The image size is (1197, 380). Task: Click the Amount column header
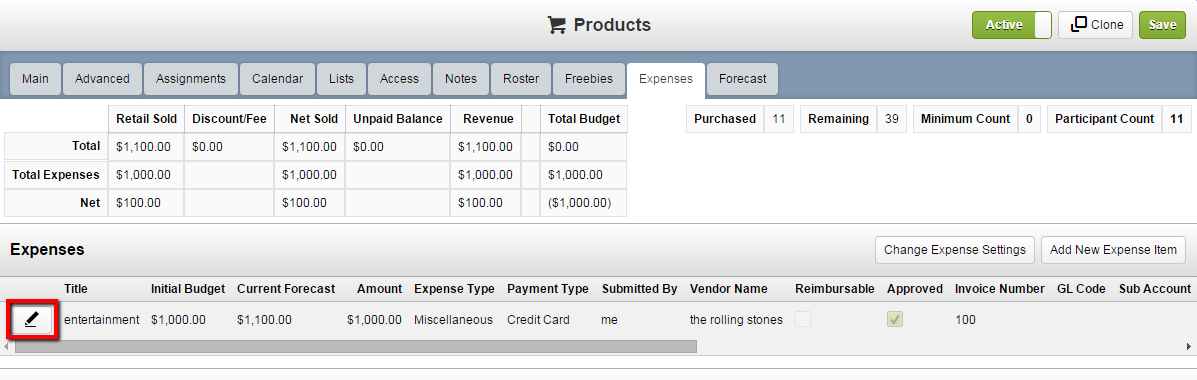[x=379, y=288]
